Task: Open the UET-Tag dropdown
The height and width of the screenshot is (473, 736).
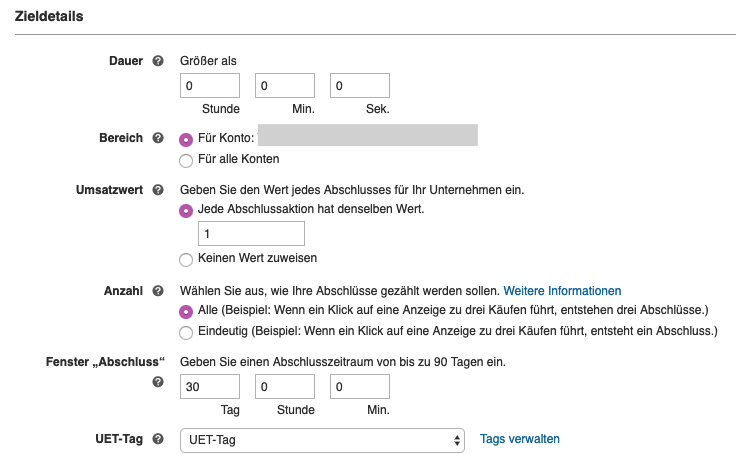Action: pos(322,440)
